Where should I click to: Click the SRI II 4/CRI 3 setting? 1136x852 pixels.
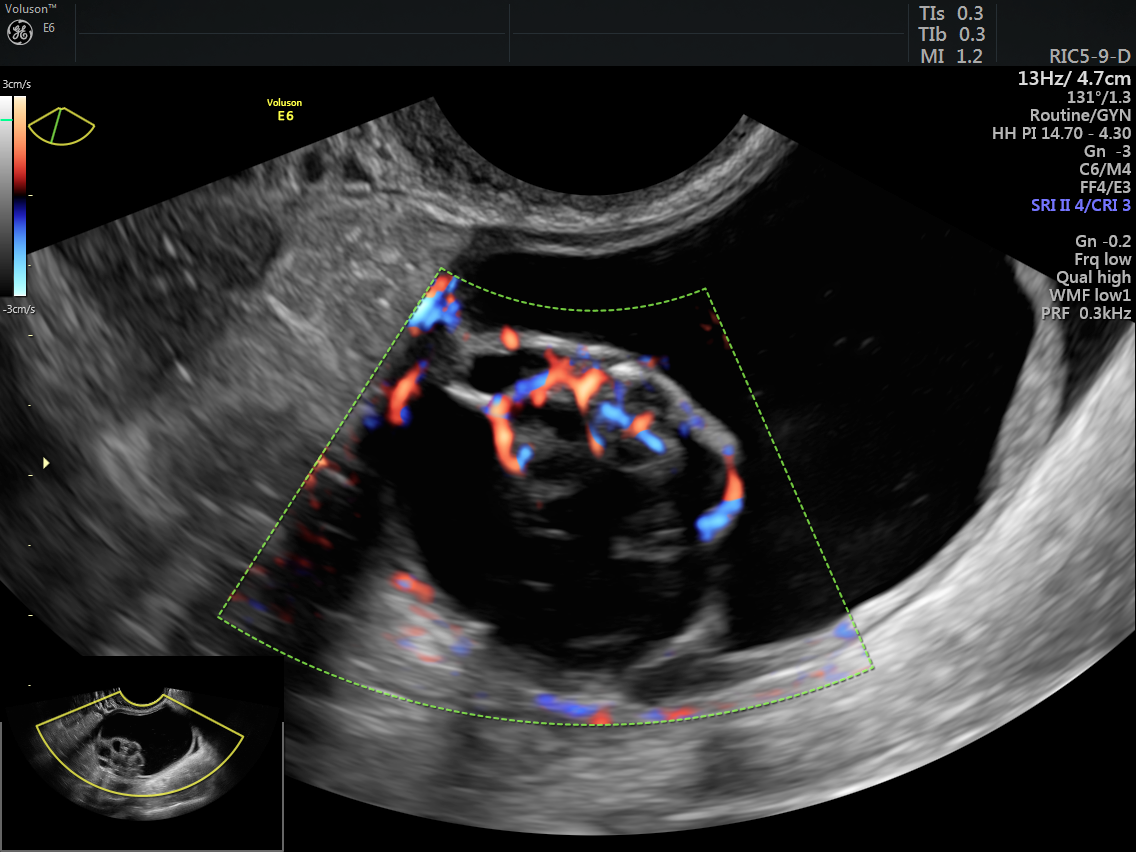(x=1081, y=205)
